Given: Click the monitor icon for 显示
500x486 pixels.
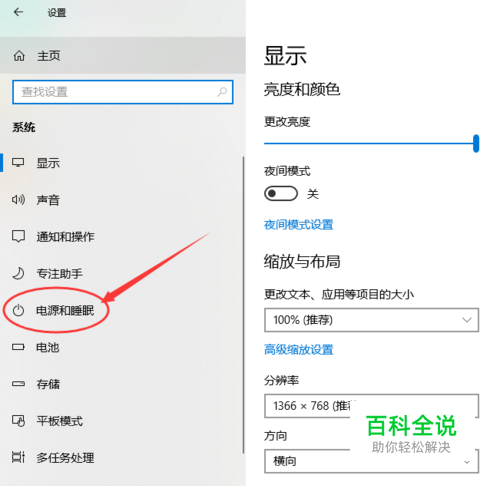Looking at the screenshot, I should [18, 163].
